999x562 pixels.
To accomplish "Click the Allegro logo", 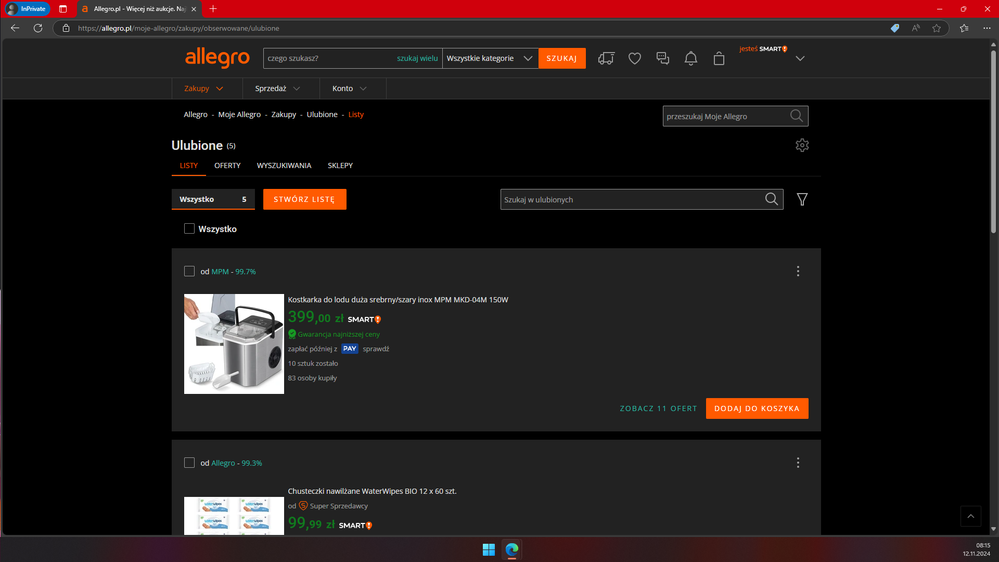I will tap(217, 58).
